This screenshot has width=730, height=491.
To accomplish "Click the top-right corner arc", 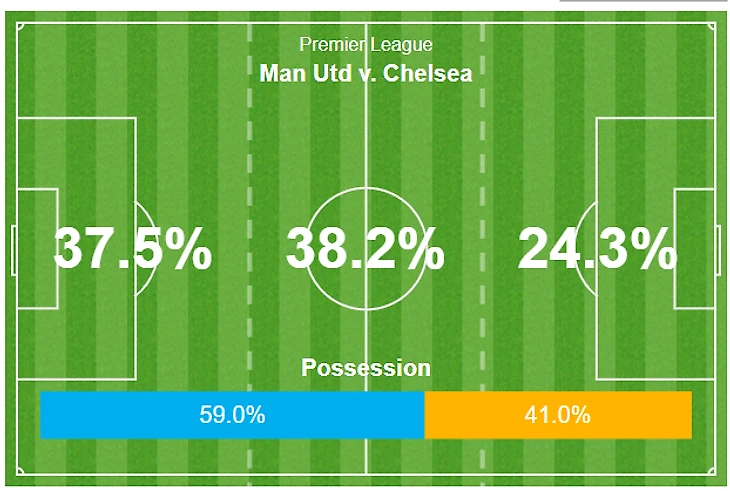I will [x=711, y=26].
